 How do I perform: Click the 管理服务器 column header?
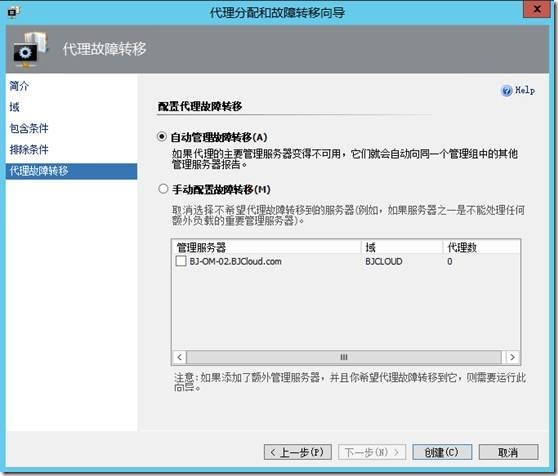point(267,247)
